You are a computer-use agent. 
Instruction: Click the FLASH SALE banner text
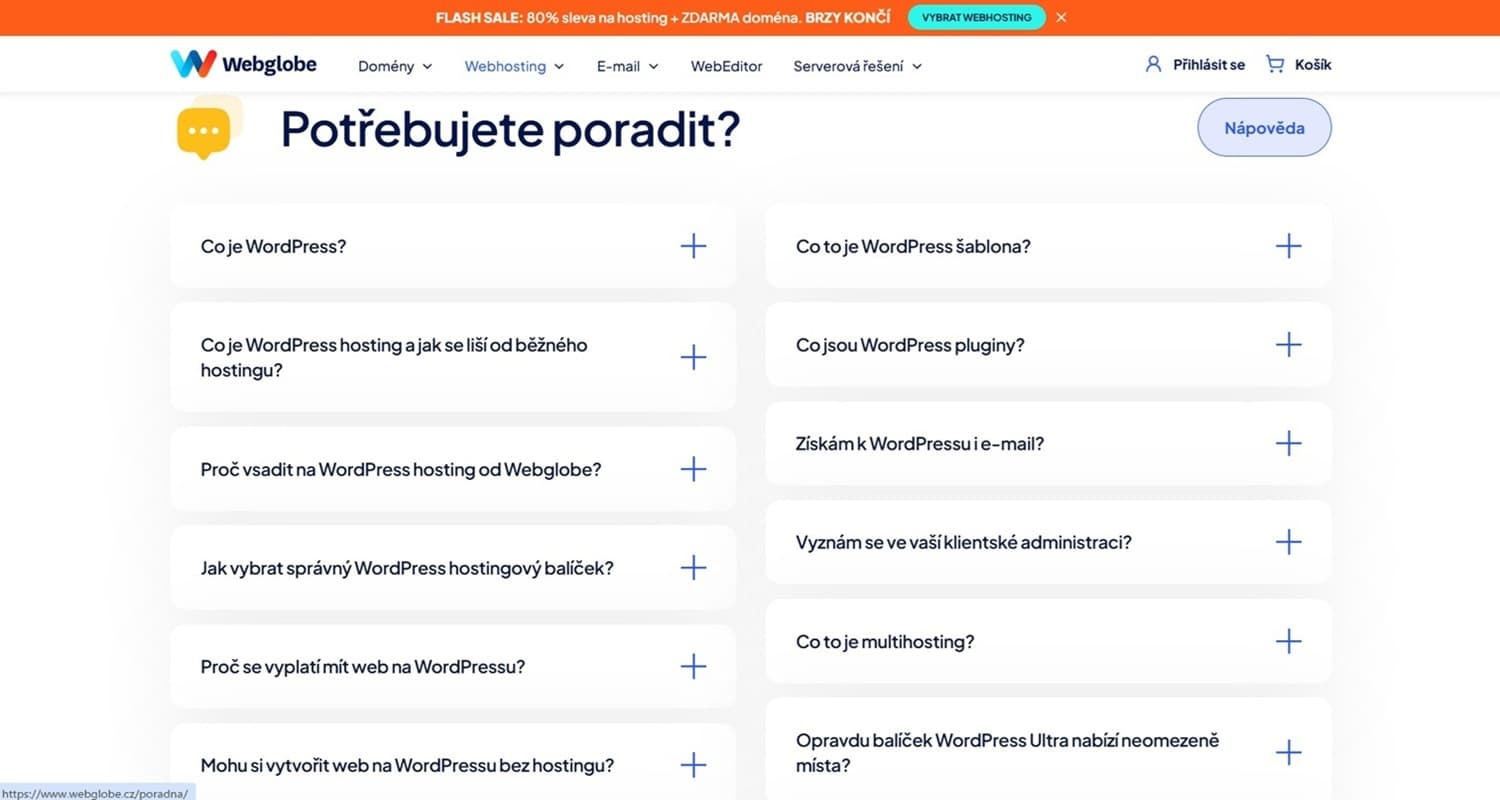663,18
